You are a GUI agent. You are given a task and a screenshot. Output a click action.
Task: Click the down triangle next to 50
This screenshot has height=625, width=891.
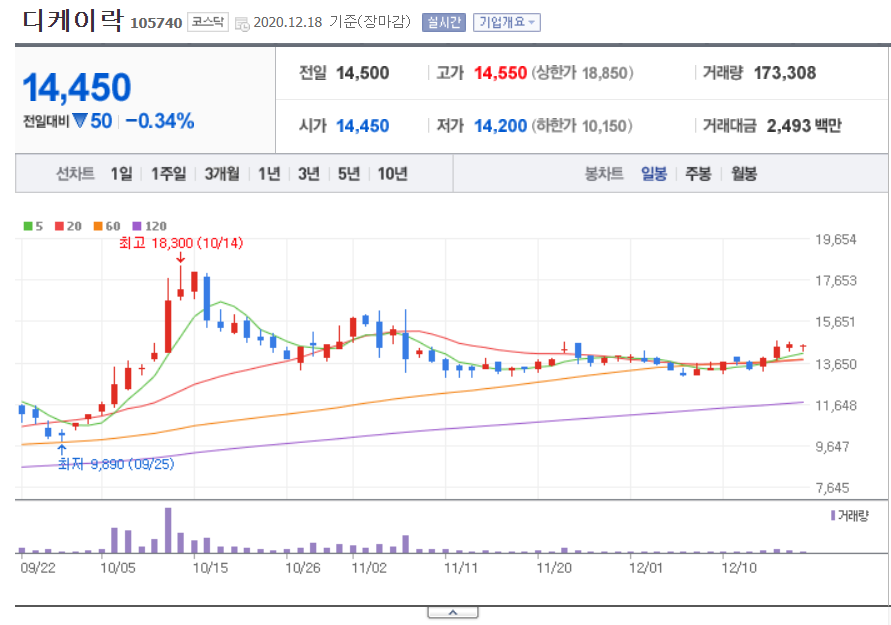click(80, 121)
